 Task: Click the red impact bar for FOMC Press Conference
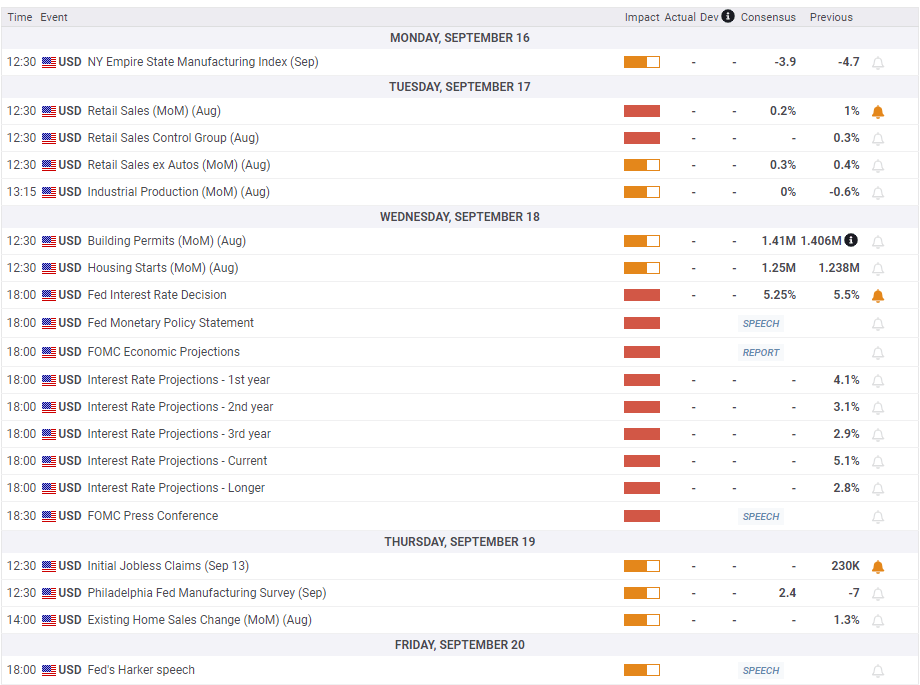point(642,516)
